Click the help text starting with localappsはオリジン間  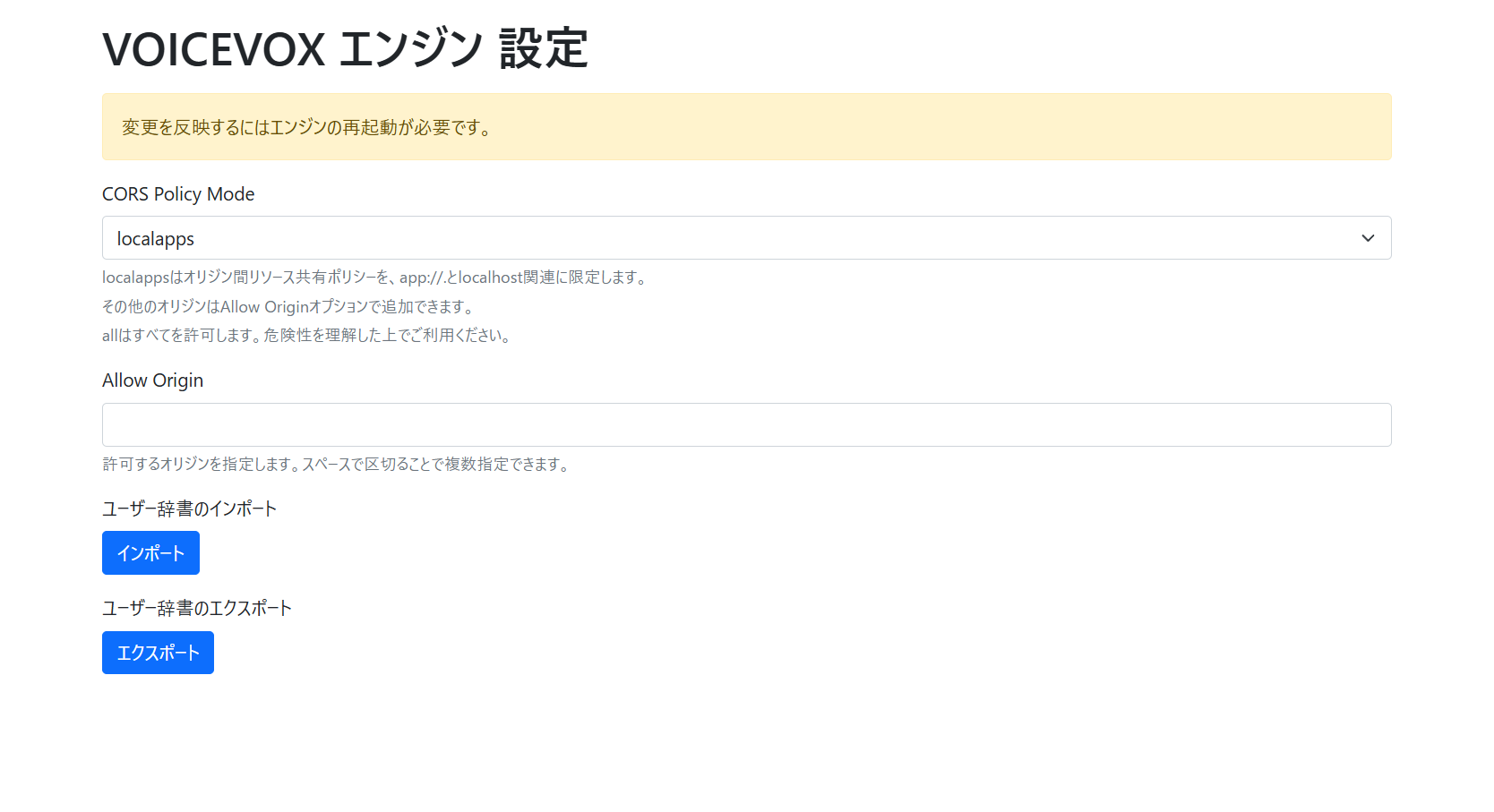(374, 278)
